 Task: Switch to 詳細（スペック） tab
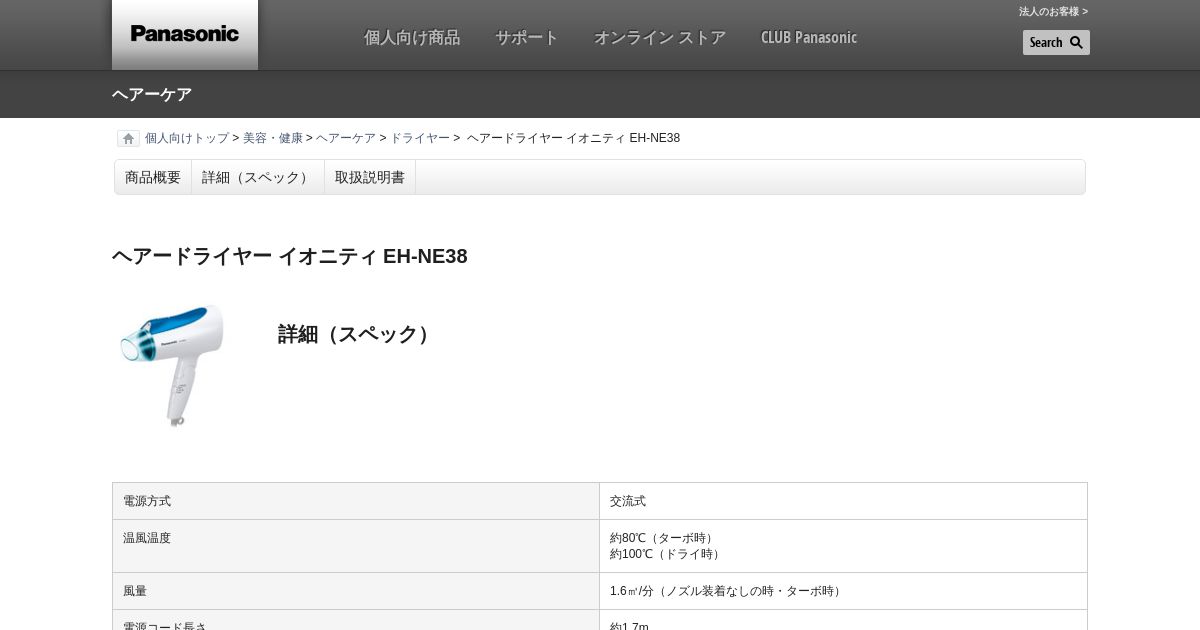[x=258, y=177]
